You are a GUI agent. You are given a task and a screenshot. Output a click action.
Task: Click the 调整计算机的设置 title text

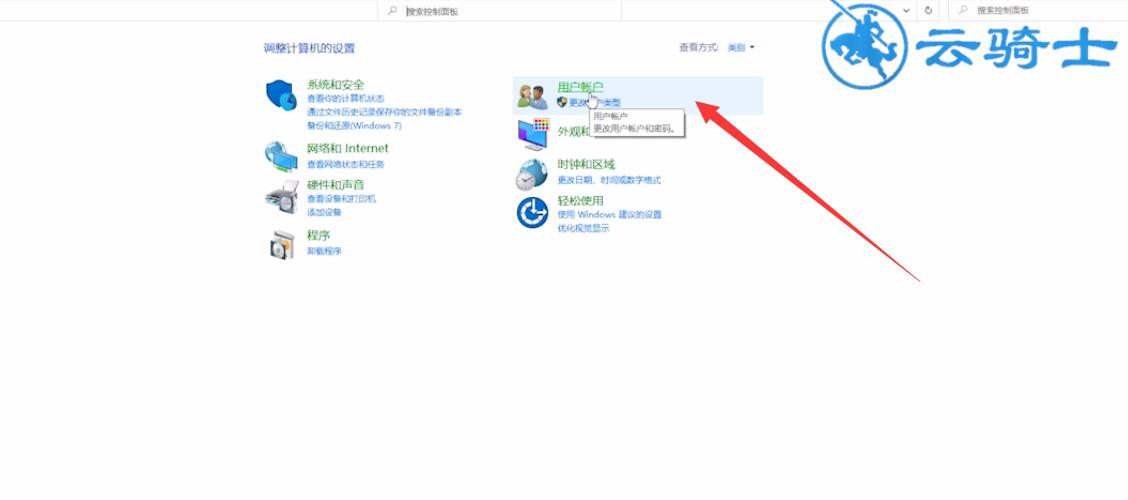pos(309,48)
